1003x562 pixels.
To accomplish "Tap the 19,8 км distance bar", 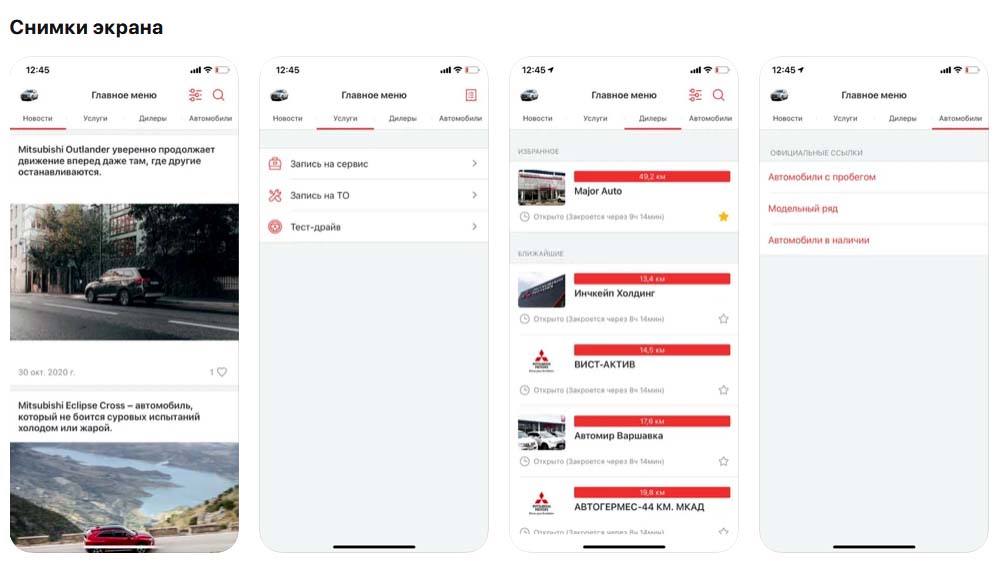I will pos(652,492).
